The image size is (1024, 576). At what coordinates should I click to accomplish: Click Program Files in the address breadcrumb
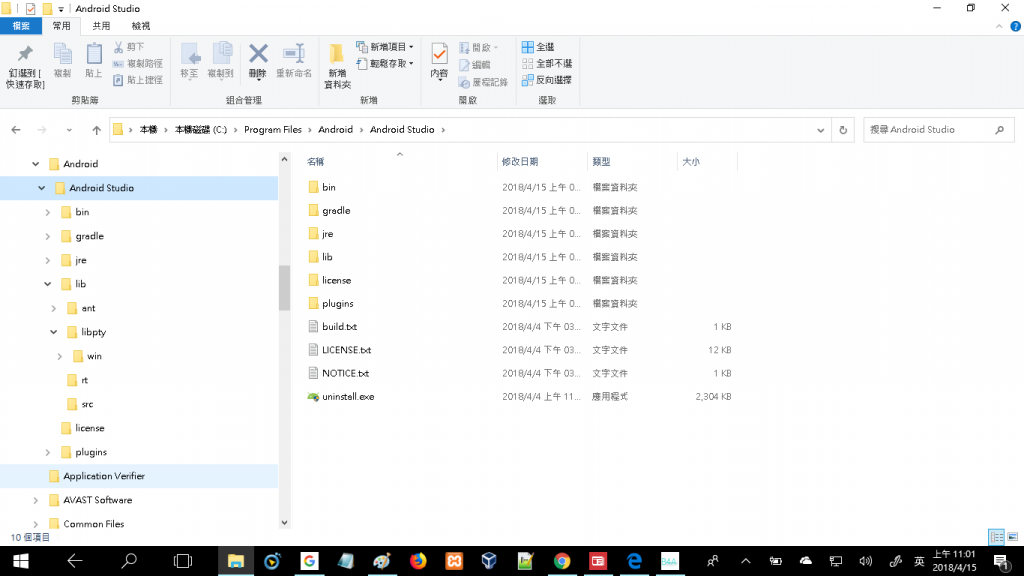pos(273,130)
